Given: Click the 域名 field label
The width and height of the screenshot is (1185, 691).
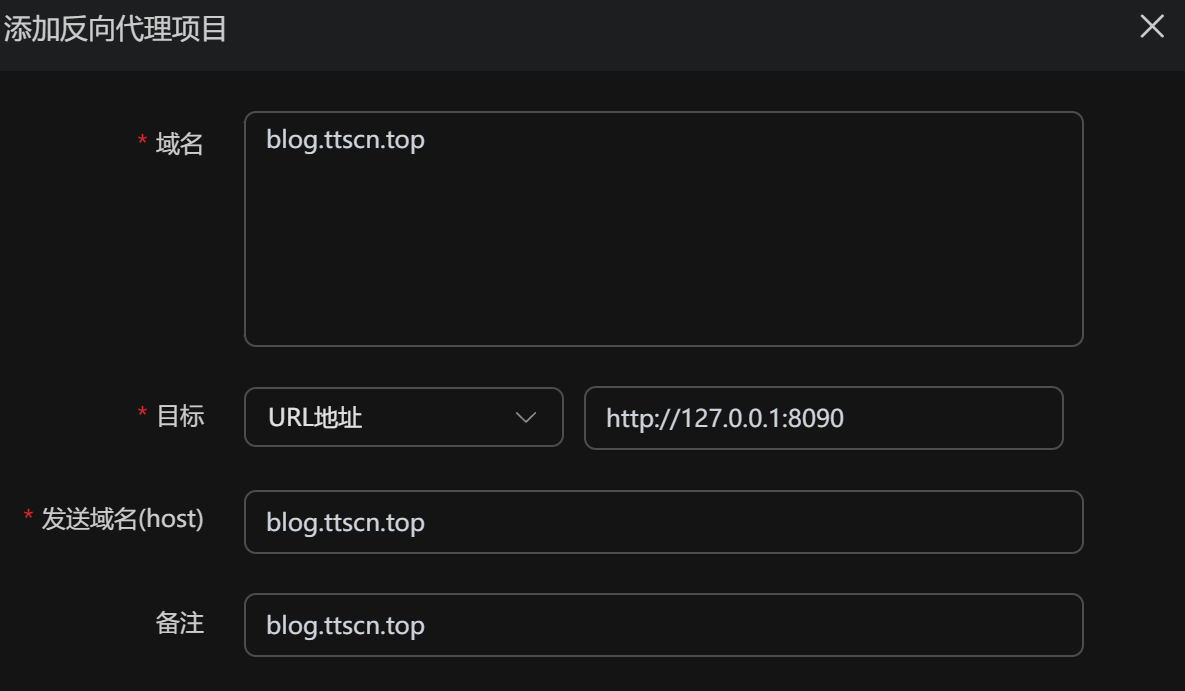Looking at the screenshot, I should point(180,144).
